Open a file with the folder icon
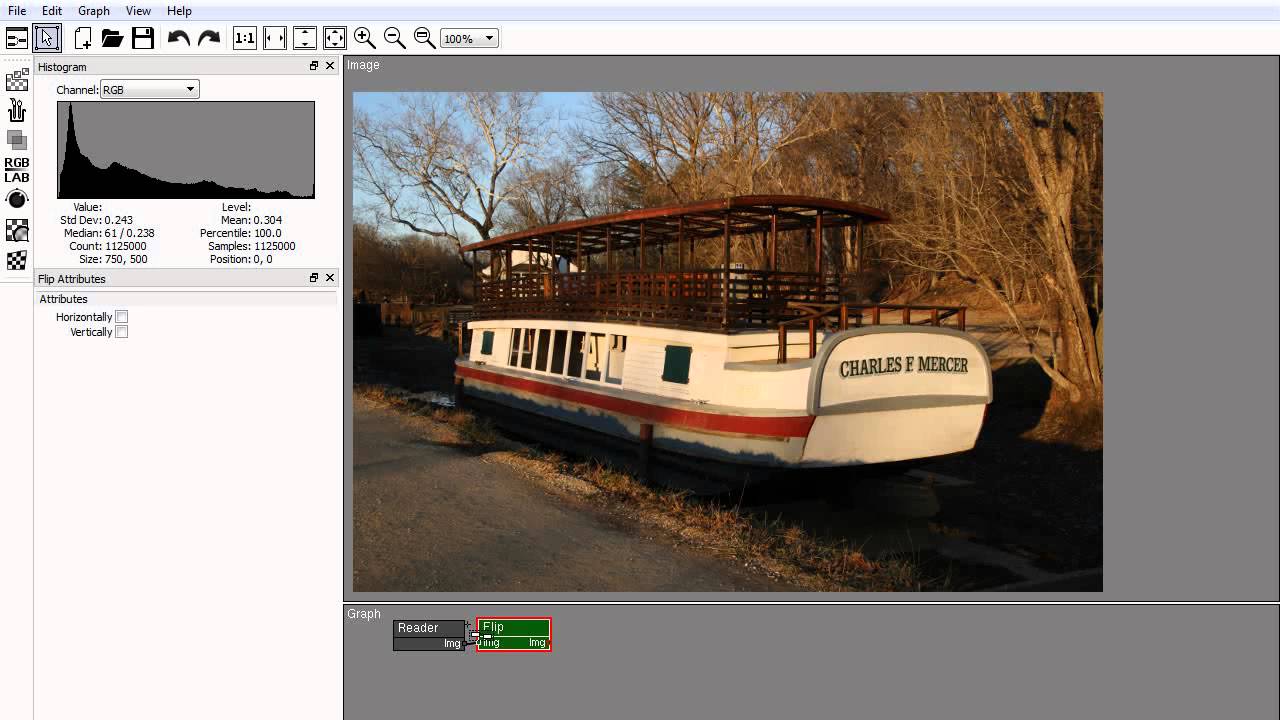 pos(112,39)
